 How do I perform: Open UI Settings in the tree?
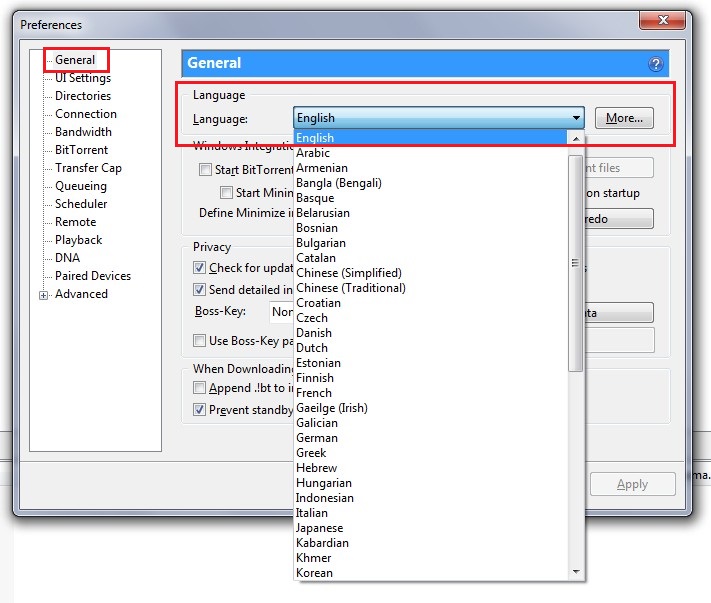[x=83, y=78]
